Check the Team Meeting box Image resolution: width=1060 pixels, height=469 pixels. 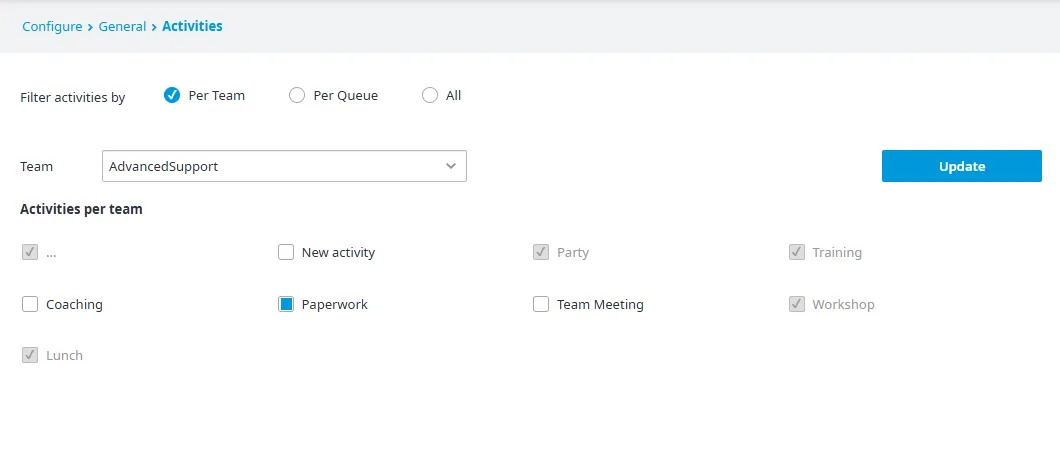coord(541,304)
